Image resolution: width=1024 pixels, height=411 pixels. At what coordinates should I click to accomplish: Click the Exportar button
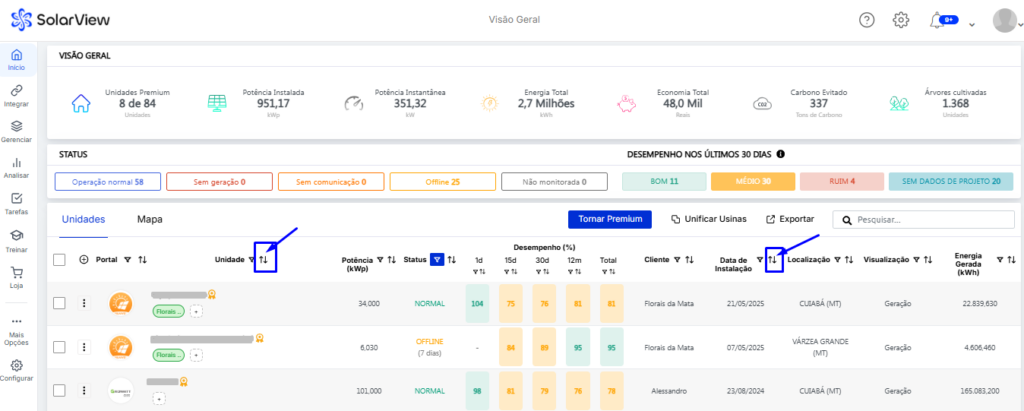790,219
